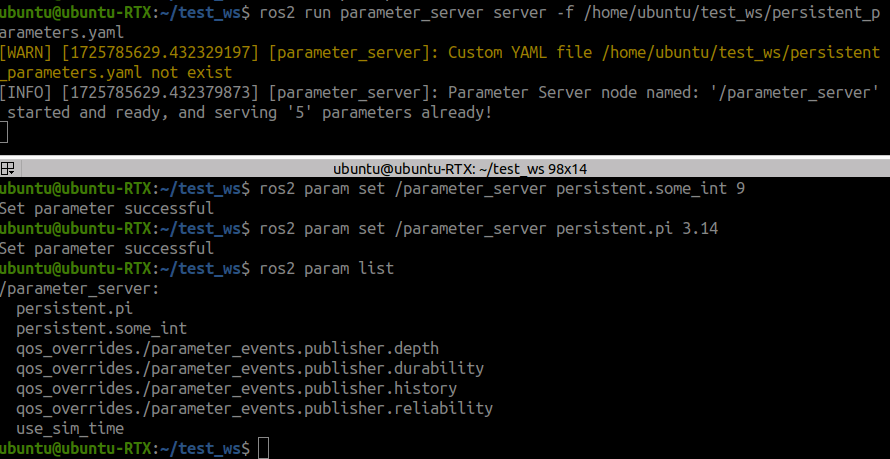
Task: Click the 'ros2 param list' command text
Action: point(326,268)
